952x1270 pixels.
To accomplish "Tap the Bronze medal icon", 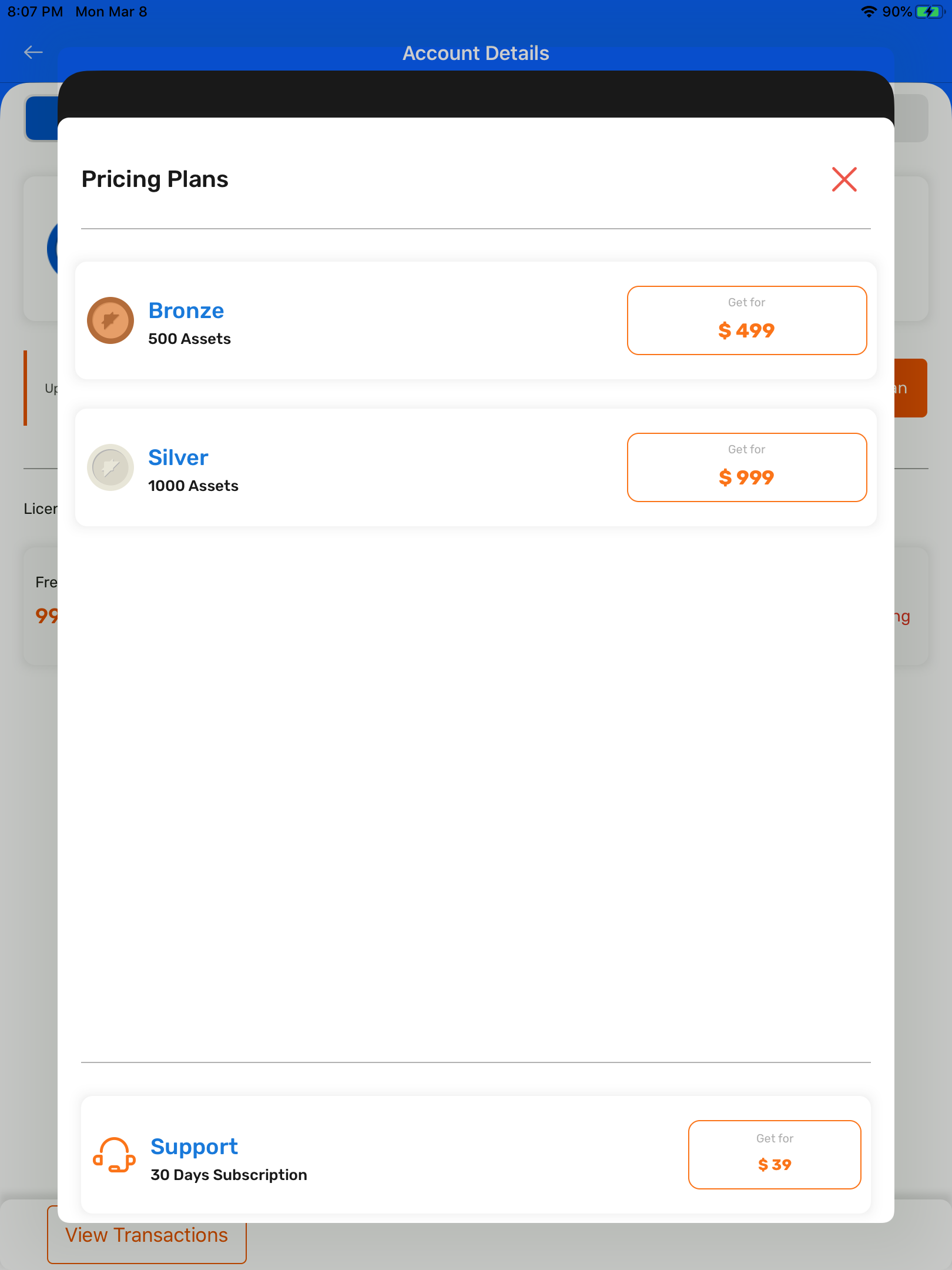I will click(110, 320).
